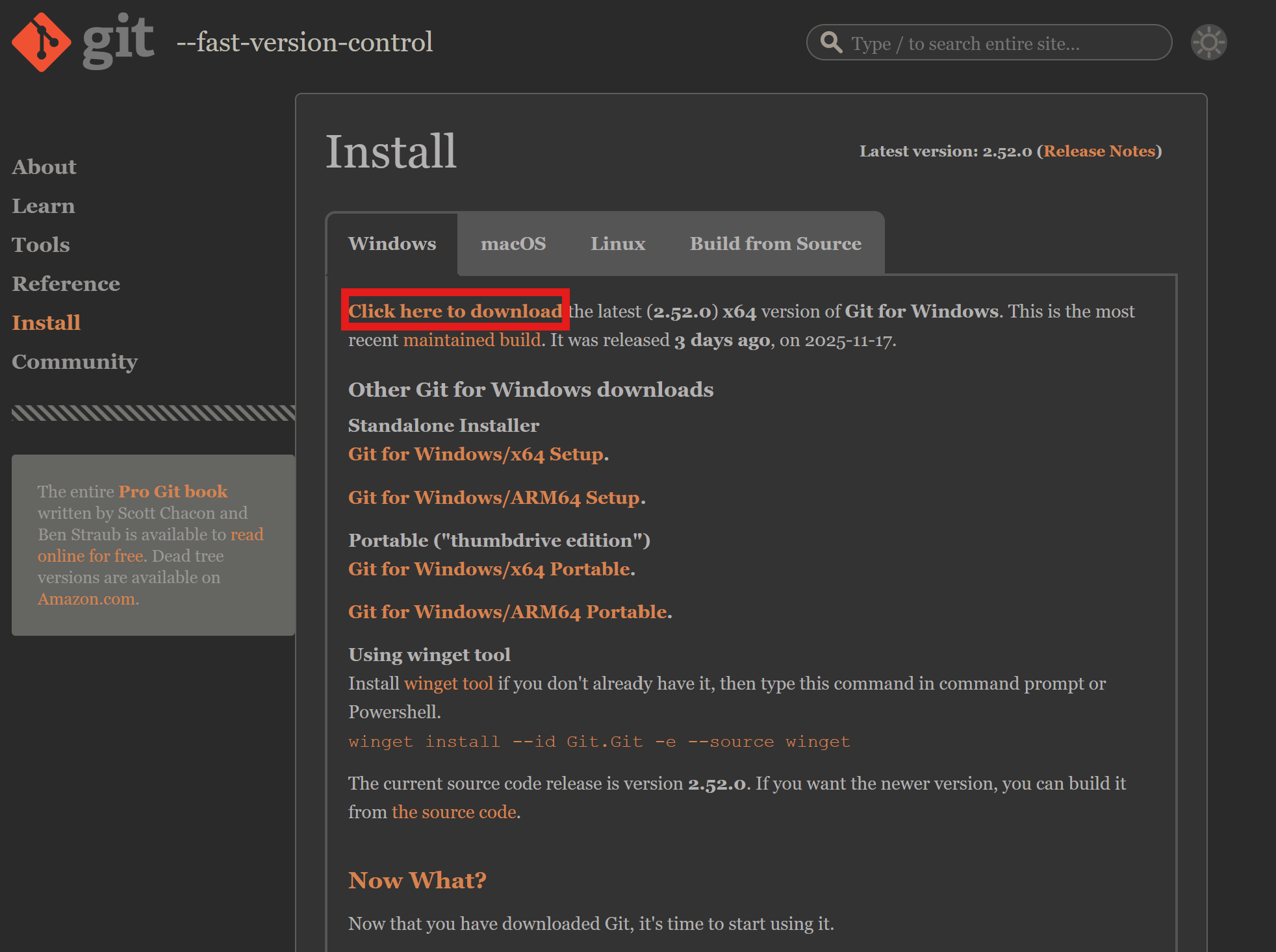
Task: Select the Windows tab
Action: coord(392,244)
